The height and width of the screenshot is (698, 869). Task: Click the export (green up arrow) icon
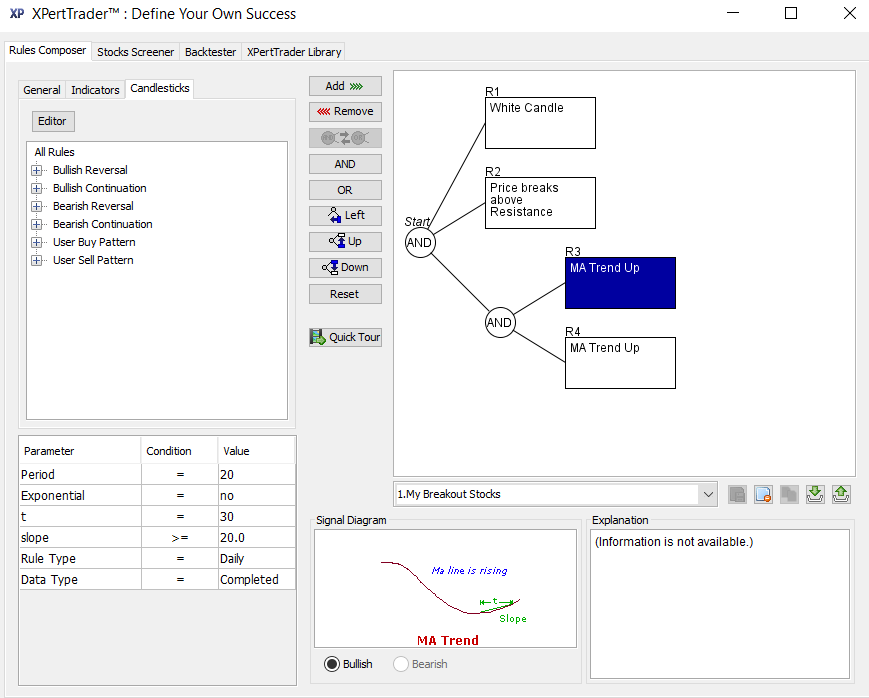pos(841,495)
